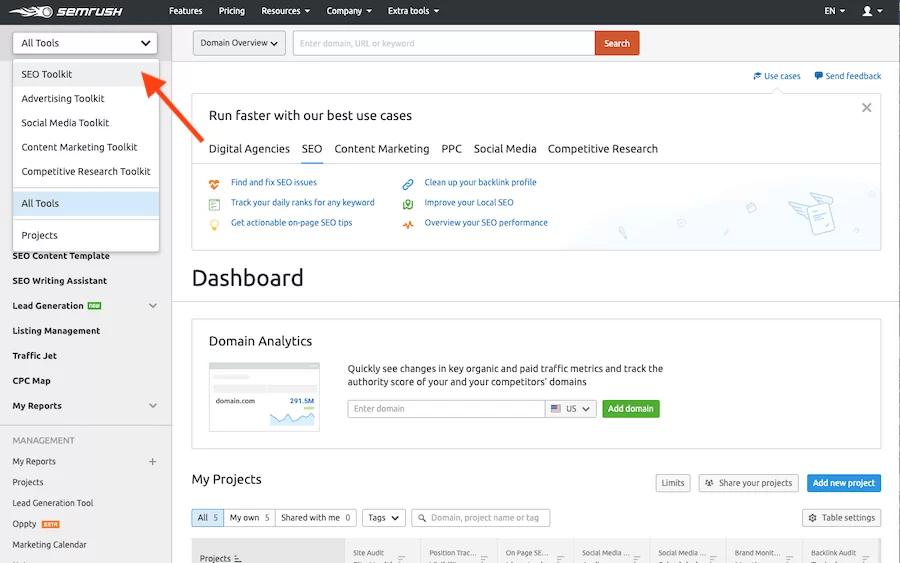Switch to the Digital Agencies tab
The height and width of the screenshot is (563, 900).
tap(249, 149)
